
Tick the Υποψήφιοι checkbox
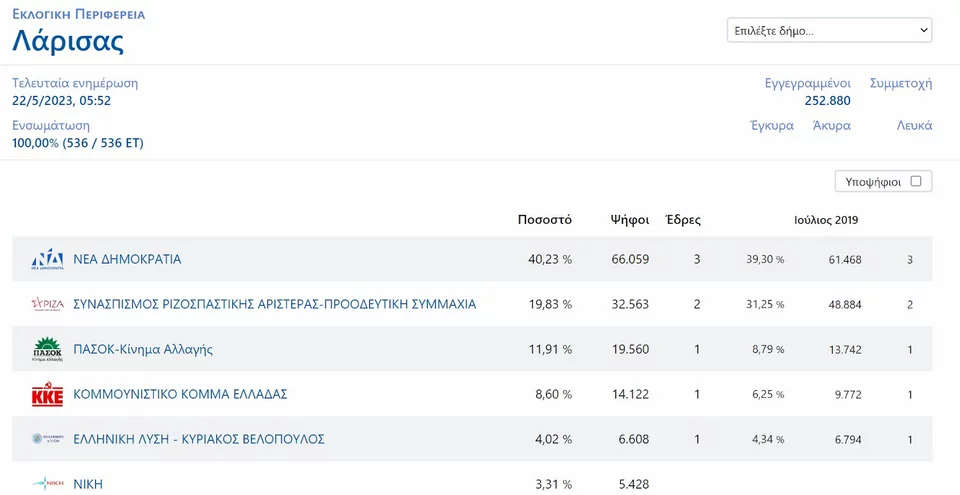(916, 181)
